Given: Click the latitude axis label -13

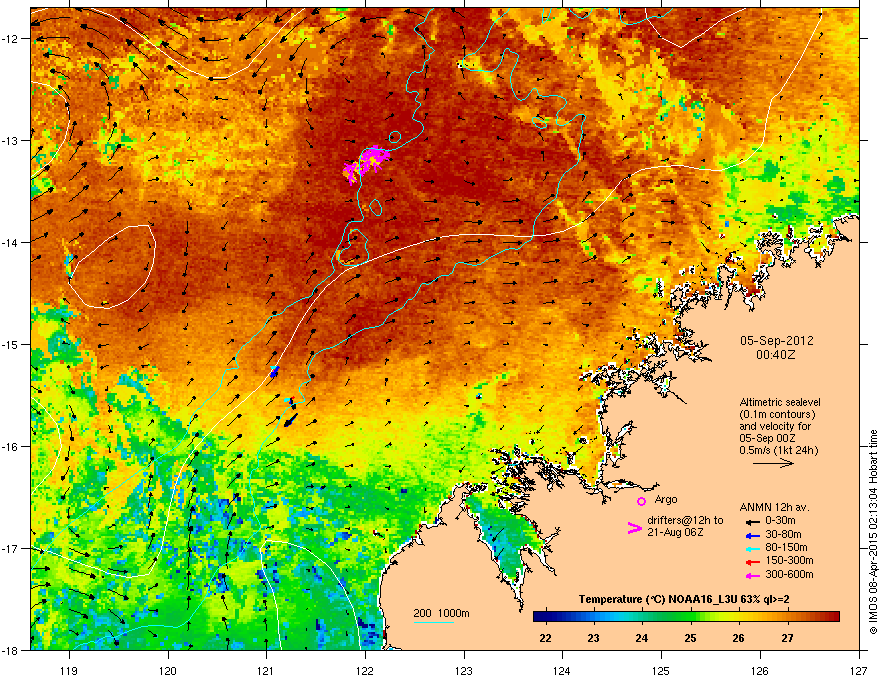Looking at the screenshot, I should click(10, 141).
